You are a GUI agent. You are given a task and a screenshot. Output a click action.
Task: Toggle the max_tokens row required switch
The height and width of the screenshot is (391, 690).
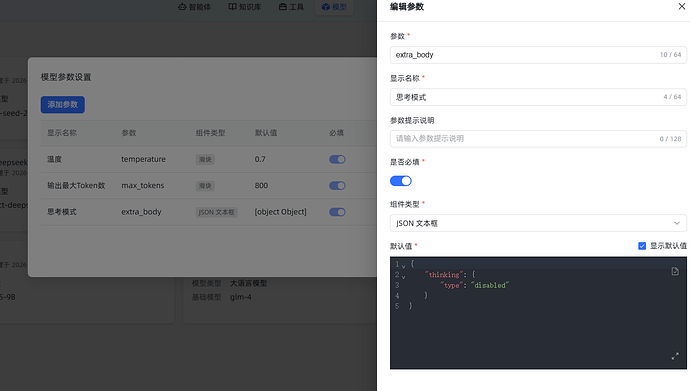(337, 186)
